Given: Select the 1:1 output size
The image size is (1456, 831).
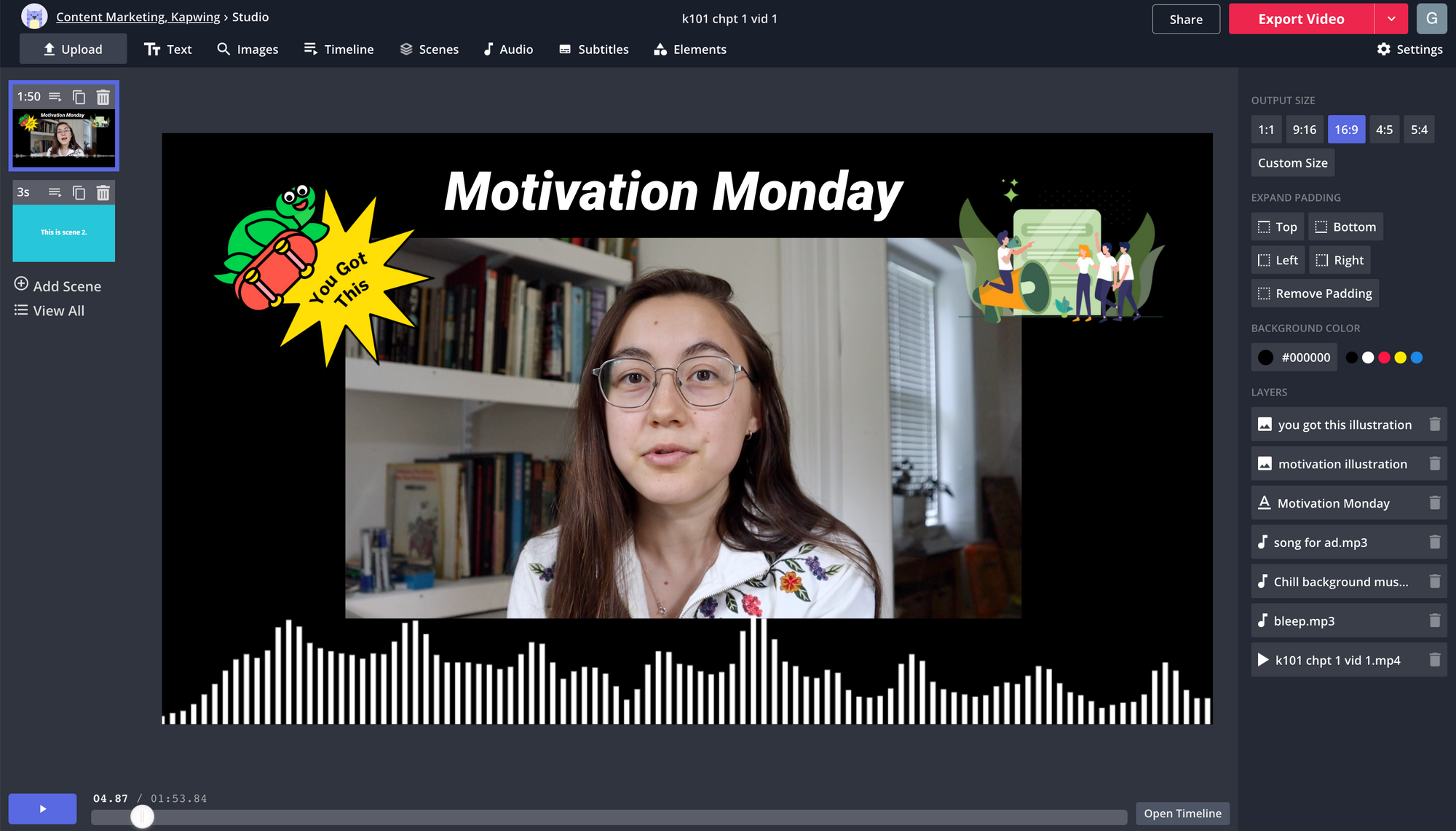Looking at the screenshot, I should pyautogui.click(x=1266, y=130).
